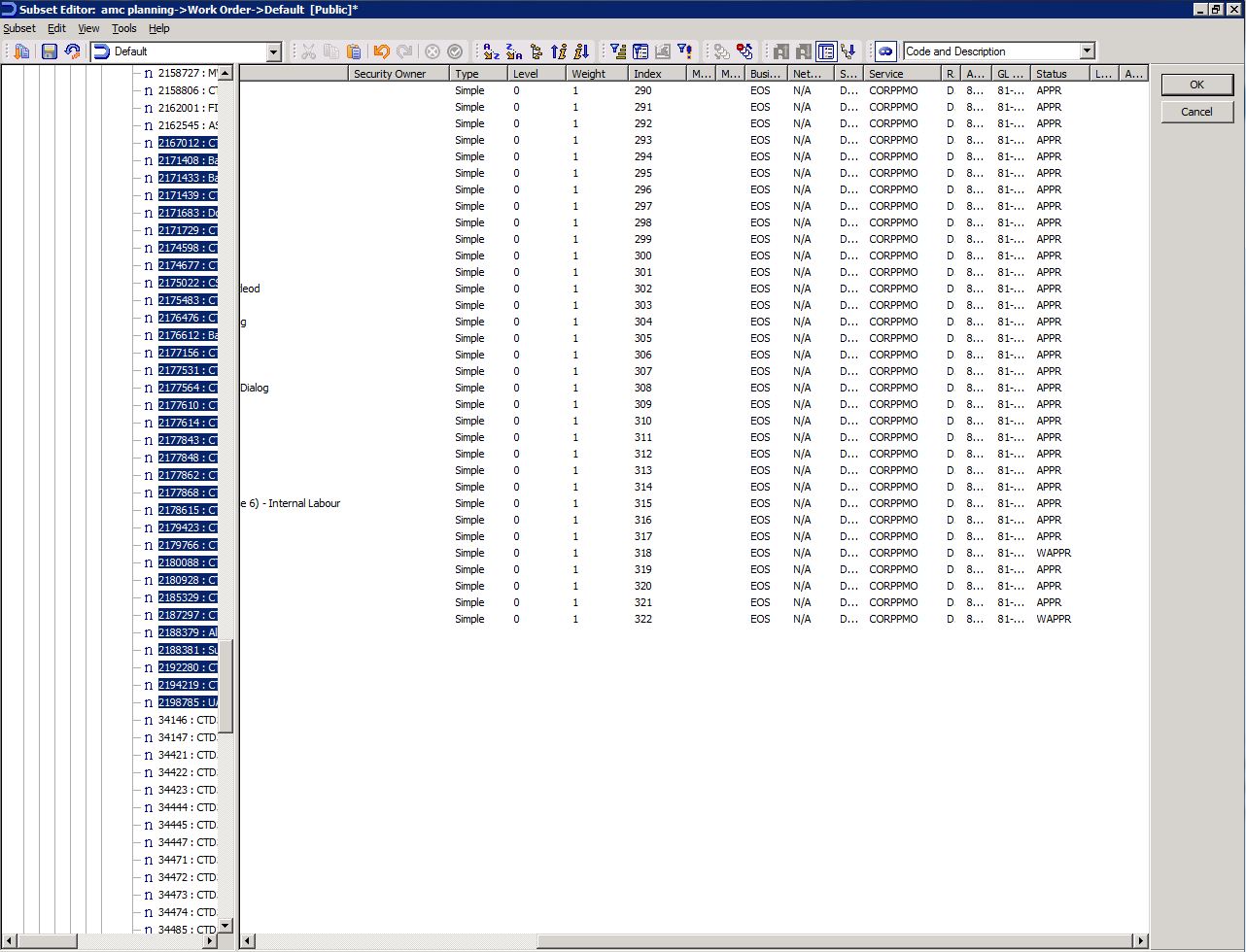Click the Copy icon in toolbar
Screen dimensions: 1246x952
click(x=331, y=51)
